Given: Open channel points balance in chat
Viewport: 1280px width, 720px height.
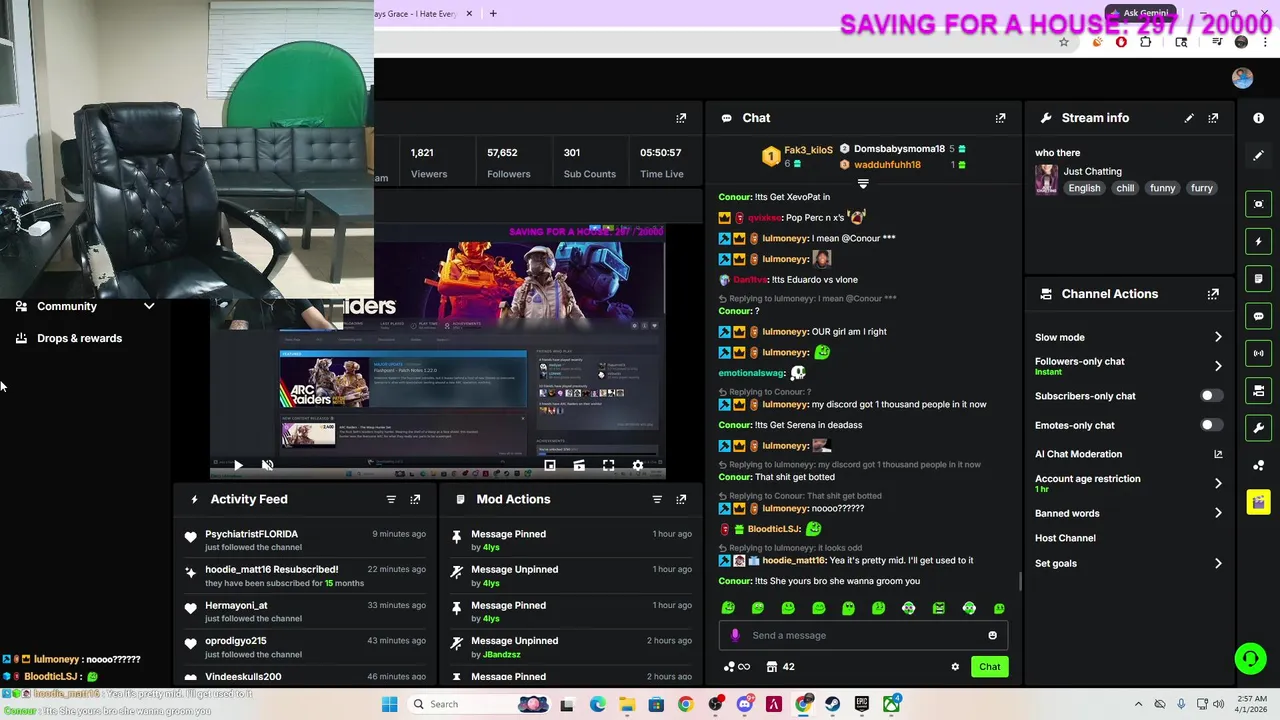Looking at the screenshot, I should [x=736, y=667].
